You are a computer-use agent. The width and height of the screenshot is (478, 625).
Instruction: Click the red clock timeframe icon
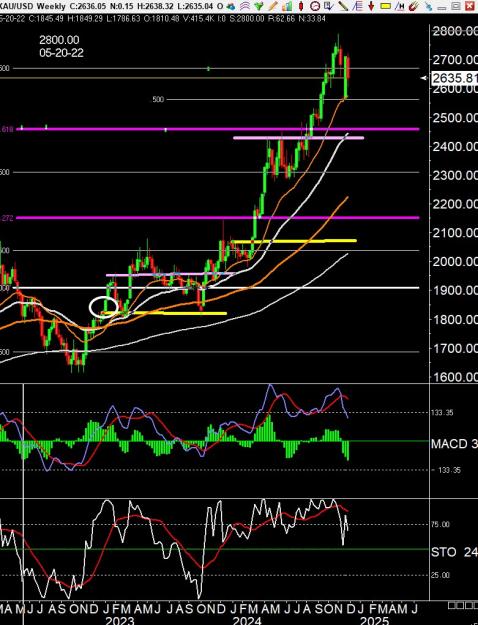click(x=315, y=6)
